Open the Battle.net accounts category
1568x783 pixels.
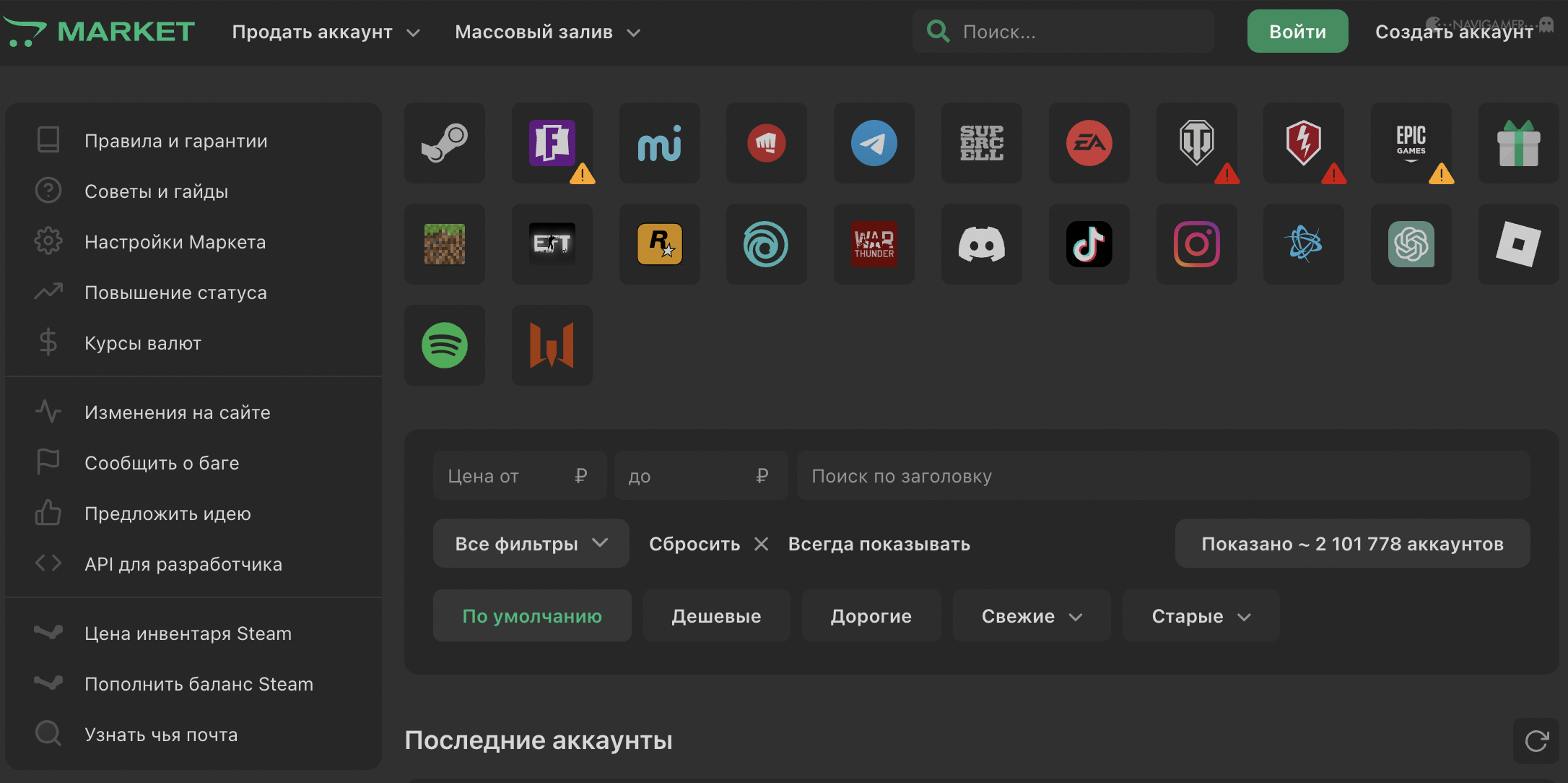(x=1304, y=244)
